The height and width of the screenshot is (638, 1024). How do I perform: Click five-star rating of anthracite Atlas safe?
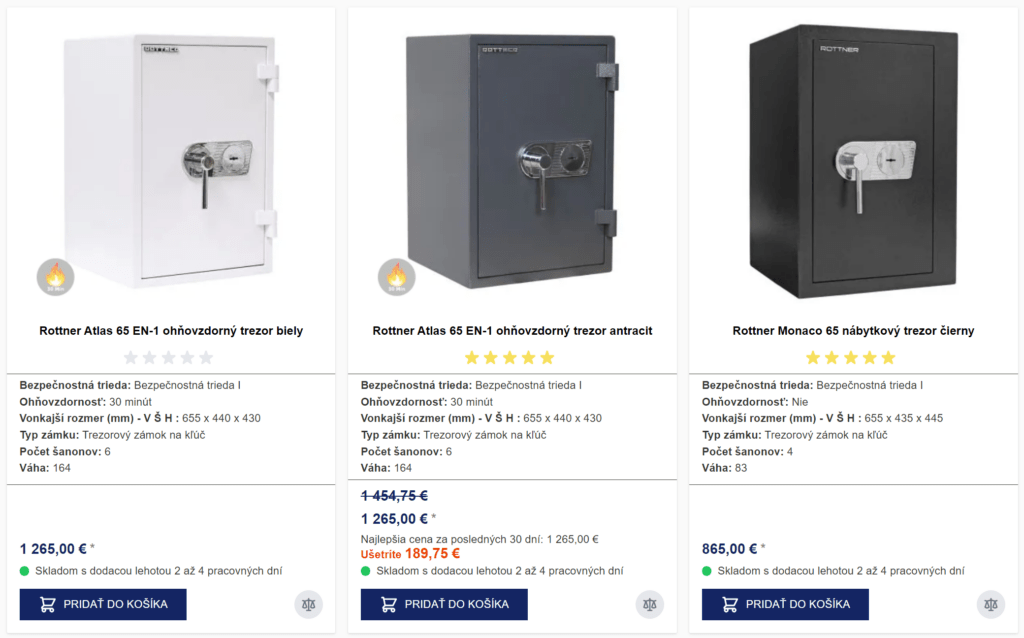point(509,357)
